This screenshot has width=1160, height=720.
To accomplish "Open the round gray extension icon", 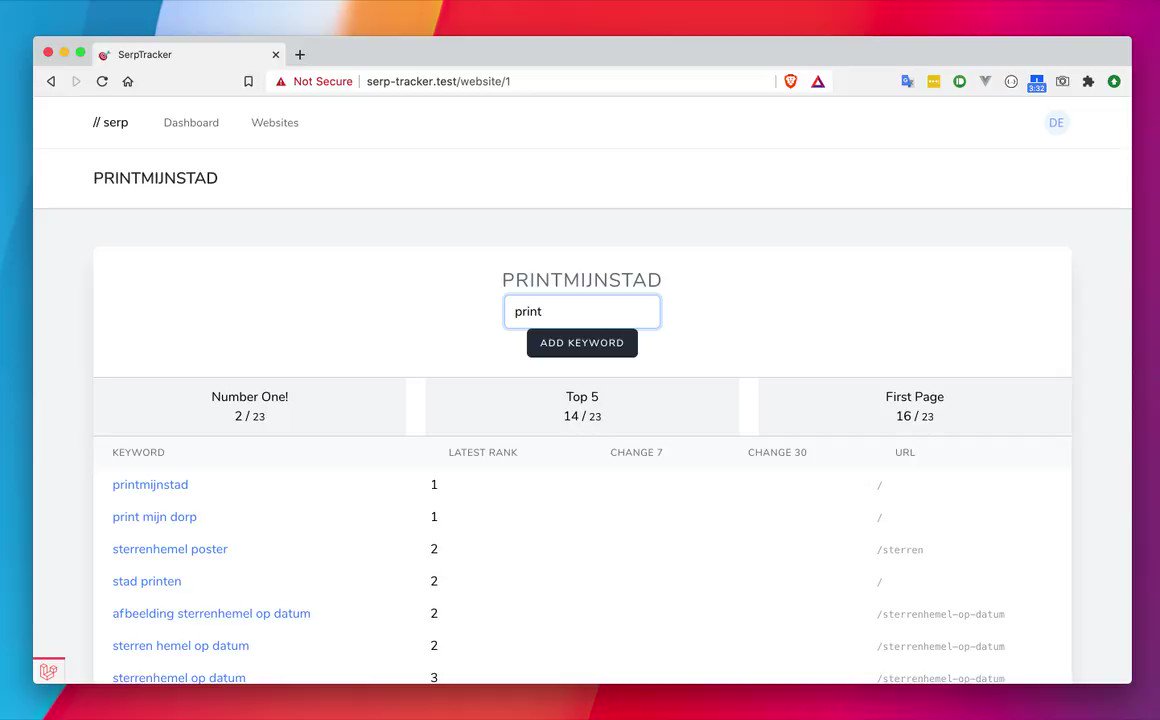I will tap(1011, 81).
